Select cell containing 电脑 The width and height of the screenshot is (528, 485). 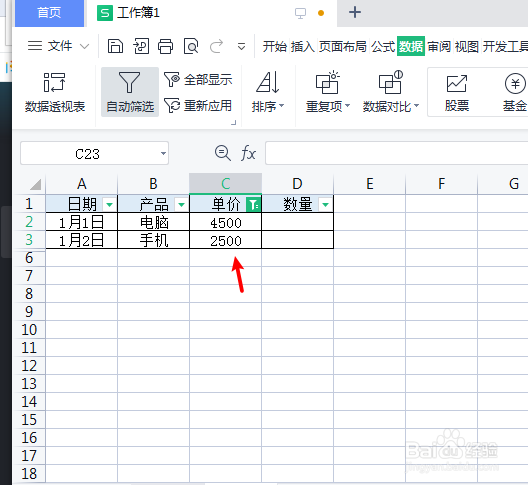tap(154, 222)
